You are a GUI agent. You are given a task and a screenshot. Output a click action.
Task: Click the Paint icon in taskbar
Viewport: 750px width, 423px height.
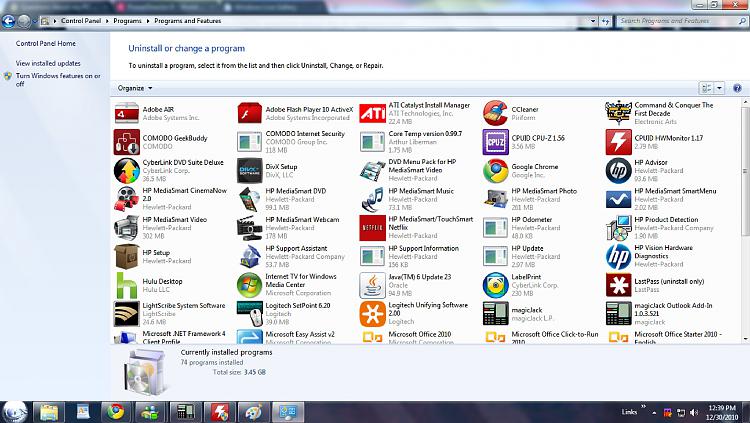[254, 412]
